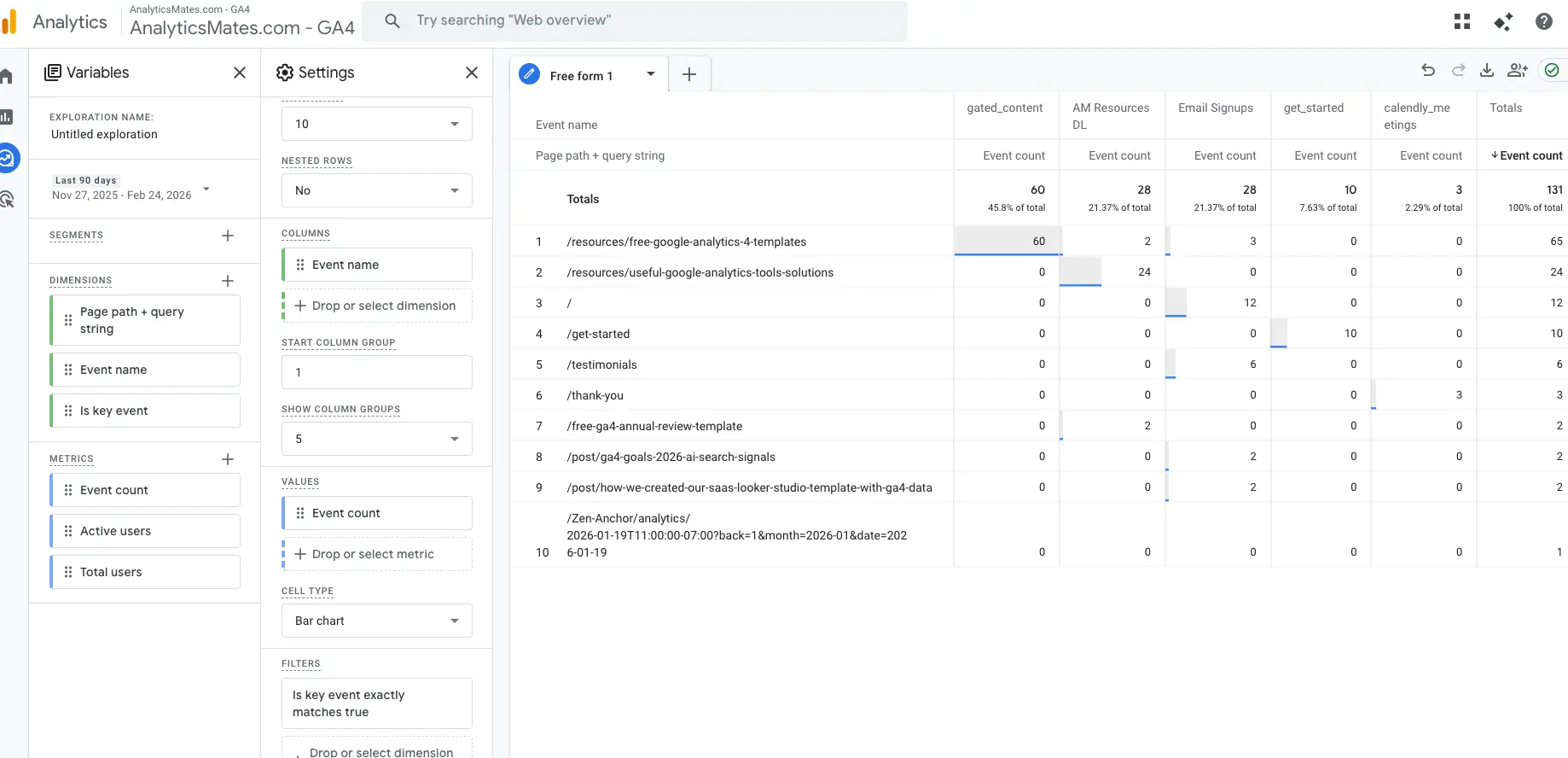The width and height of the screenshot is (1568, 758).
Task: Click the get_started column header
Action: pos(1314,108)
